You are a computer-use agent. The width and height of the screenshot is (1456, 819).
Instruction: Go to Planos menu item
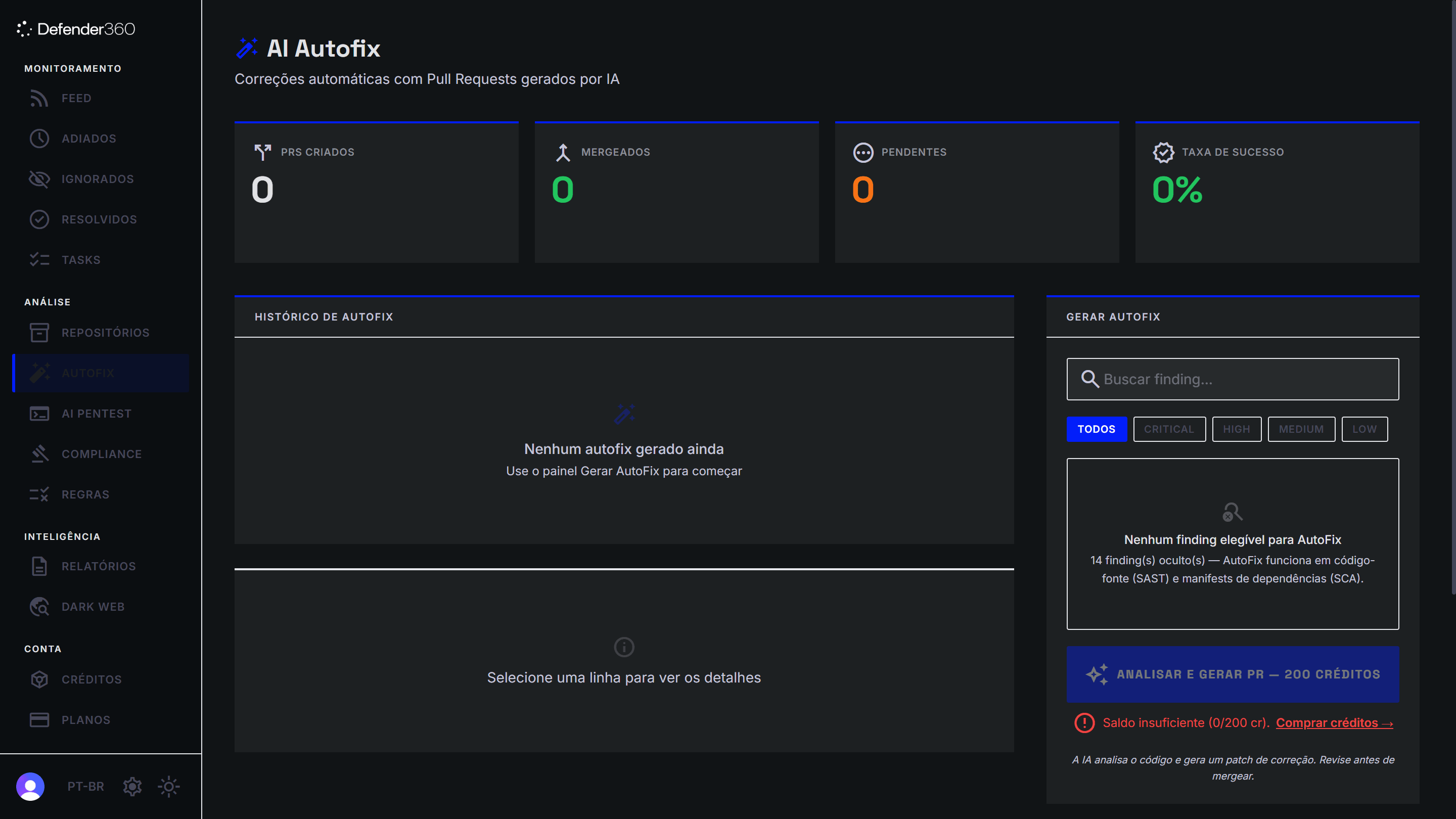(x=101, y=720)
